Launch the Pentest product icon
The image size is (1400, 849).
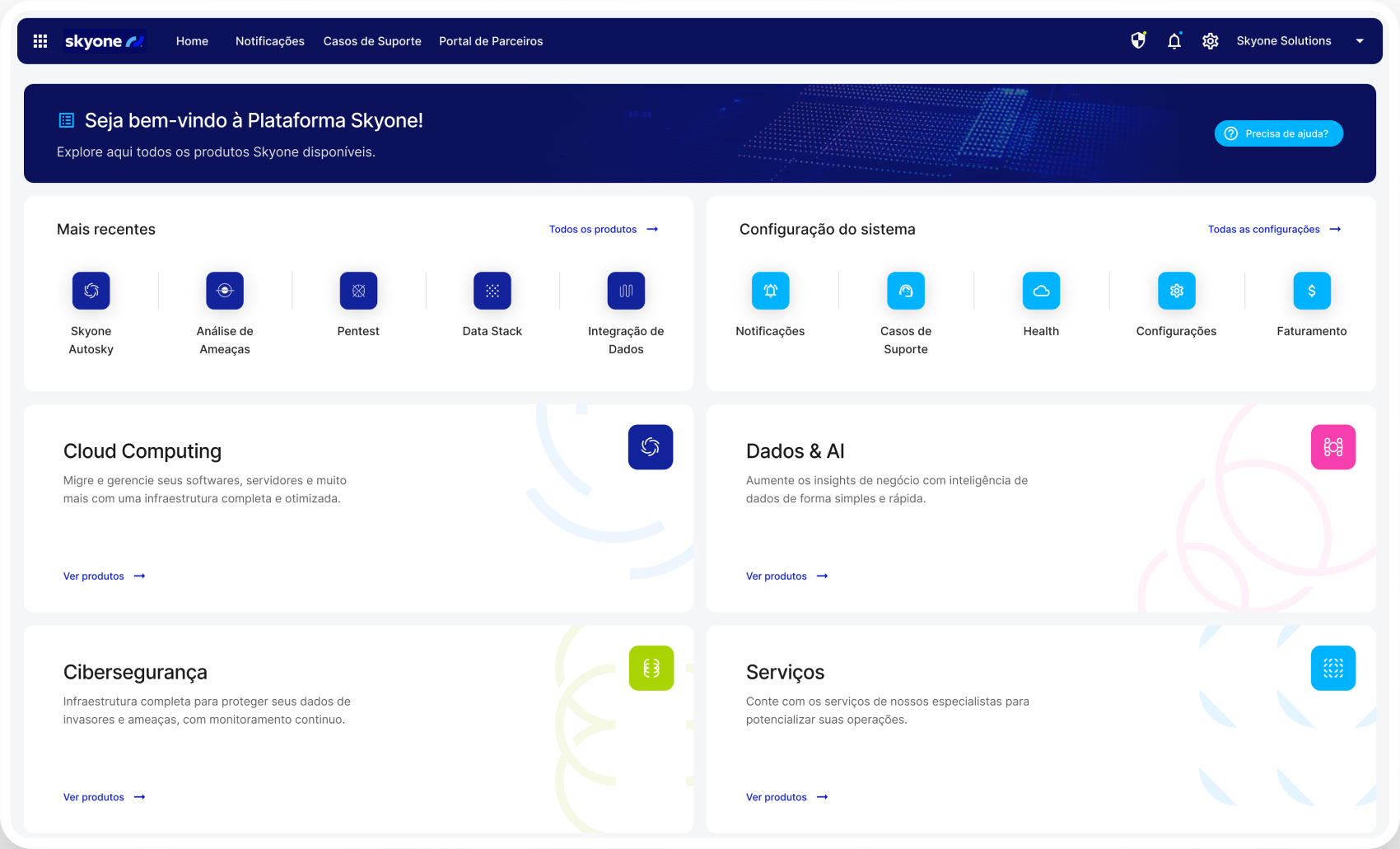pos(358,291)
